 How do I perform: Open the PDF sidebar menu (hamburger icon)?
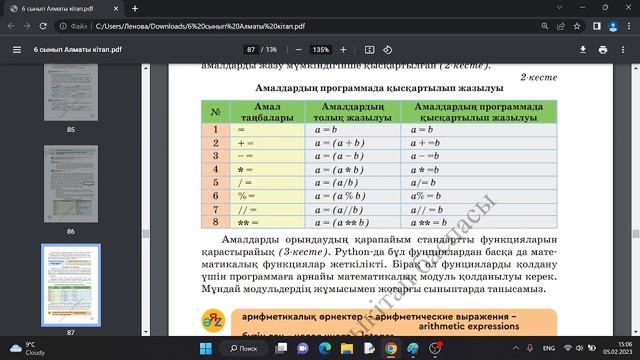[x=17, y=50]
